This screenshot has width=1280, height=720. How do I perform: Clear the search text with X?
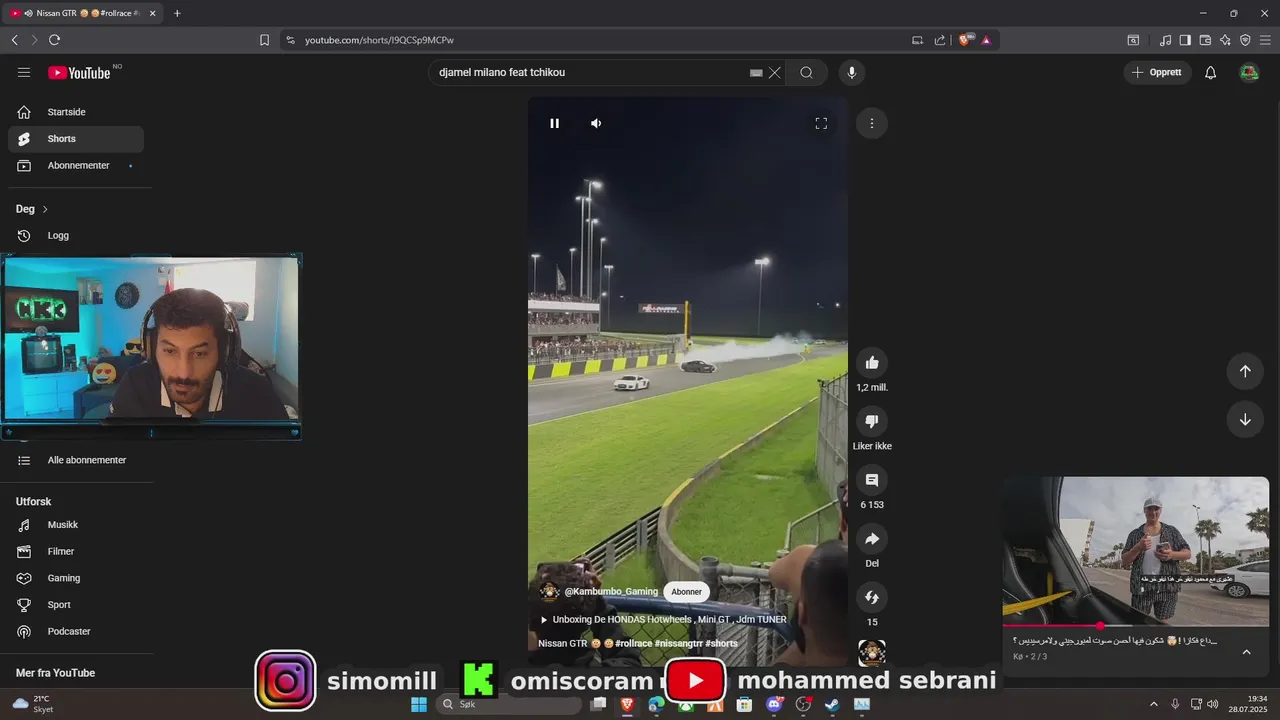tap(774, 72)
